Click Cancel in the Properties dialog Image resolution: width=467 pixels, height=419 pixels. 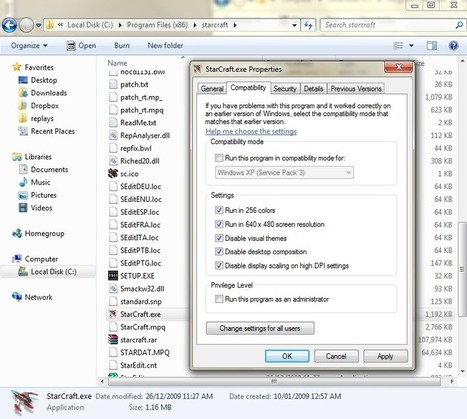coord(336,356)
